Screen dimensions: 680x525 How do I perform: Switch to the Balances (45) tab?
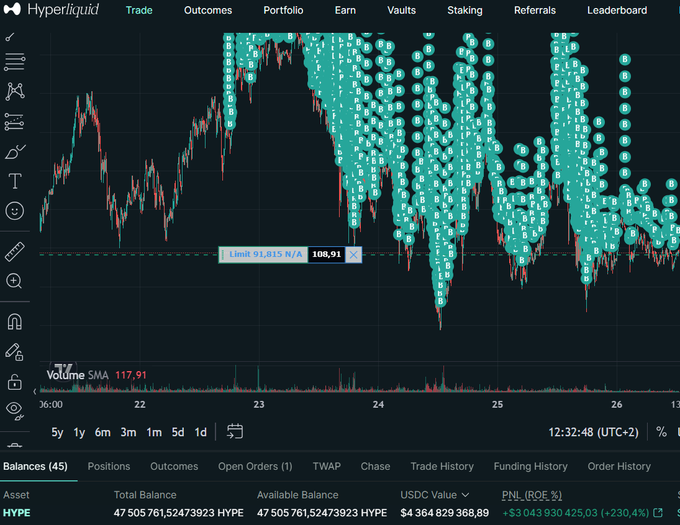click(35, 466)
